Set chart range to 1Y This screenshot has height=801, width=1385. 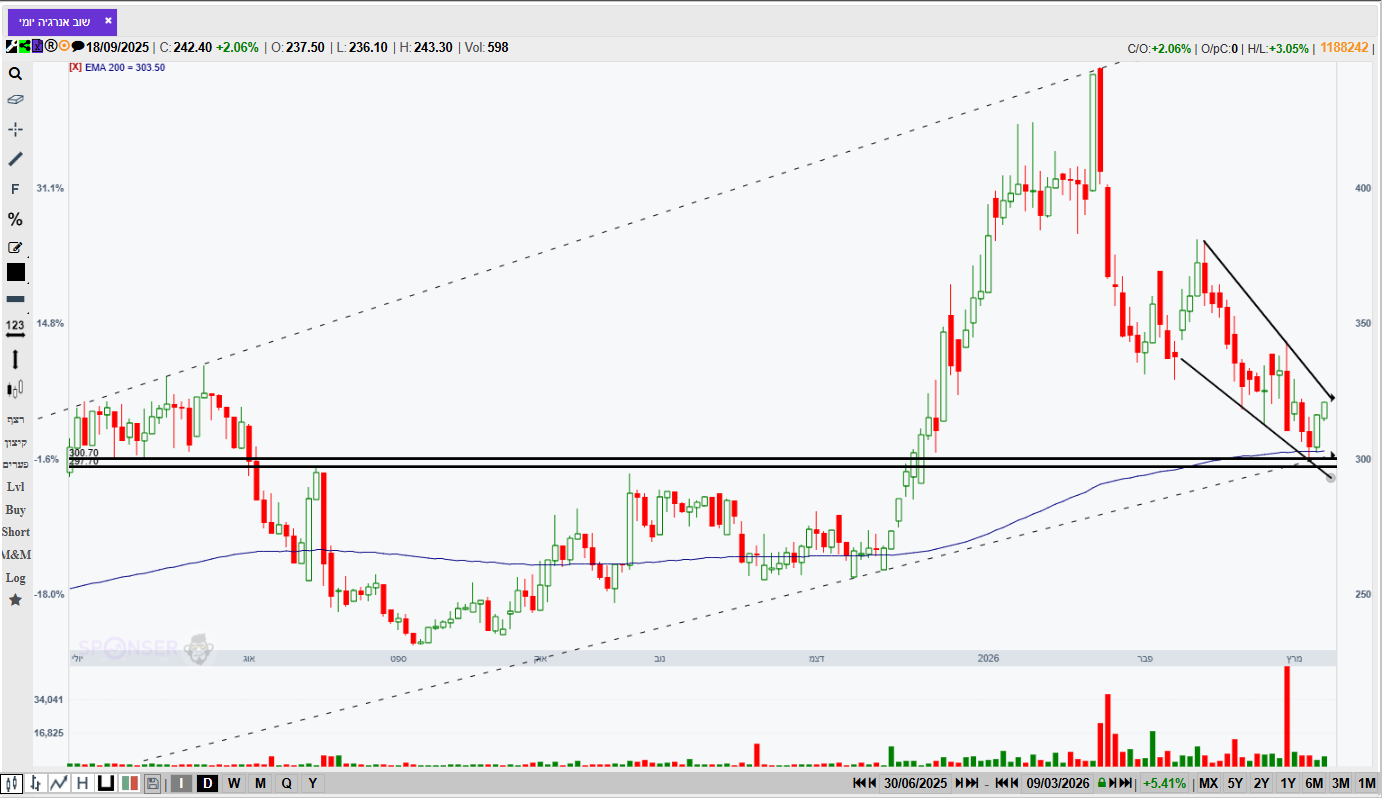coord(1288,783)
